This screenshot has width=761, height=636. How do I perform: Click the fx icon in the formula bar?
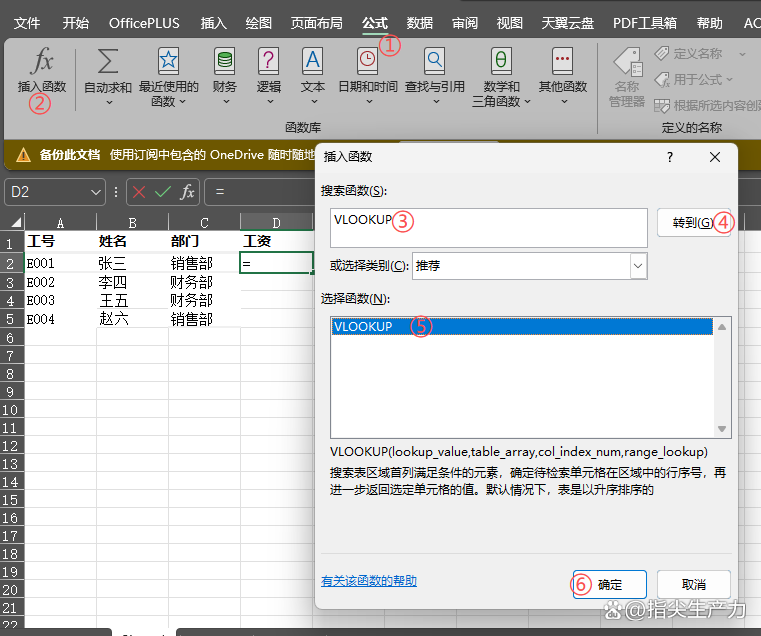coord(187,192)
